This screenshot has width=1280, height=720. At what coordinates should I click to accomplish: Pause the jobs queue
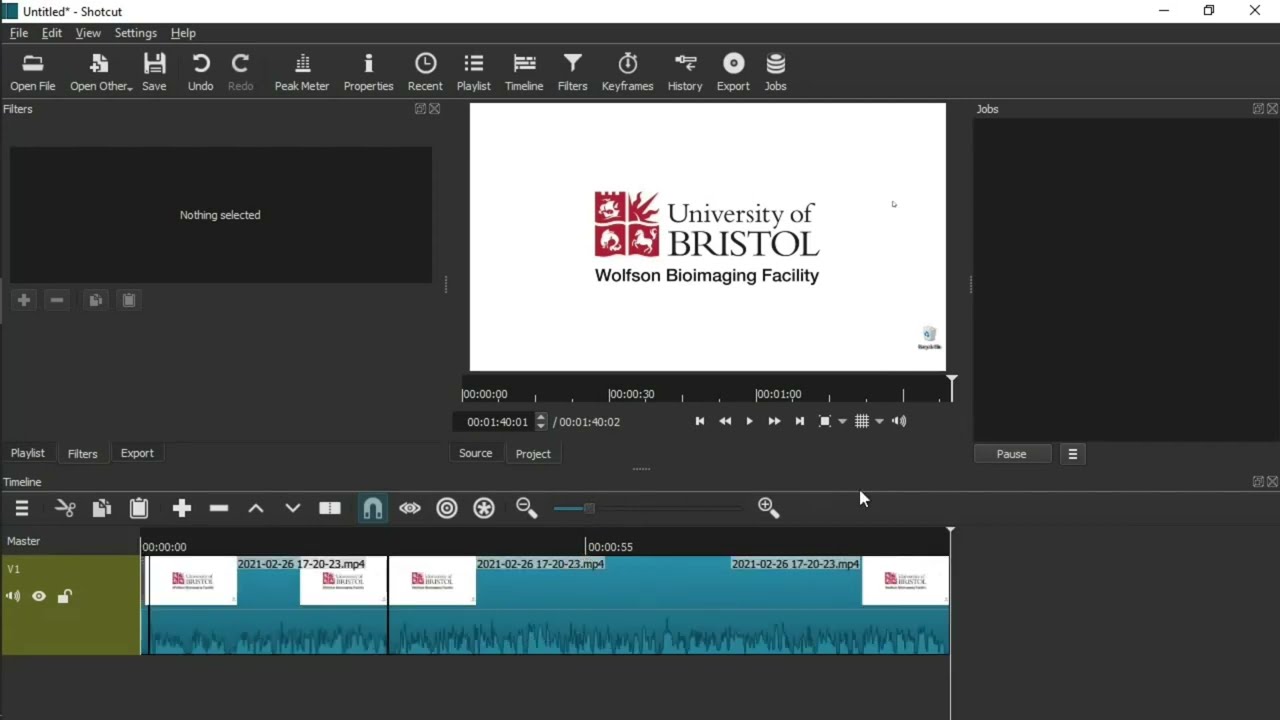pos(1011,454)
